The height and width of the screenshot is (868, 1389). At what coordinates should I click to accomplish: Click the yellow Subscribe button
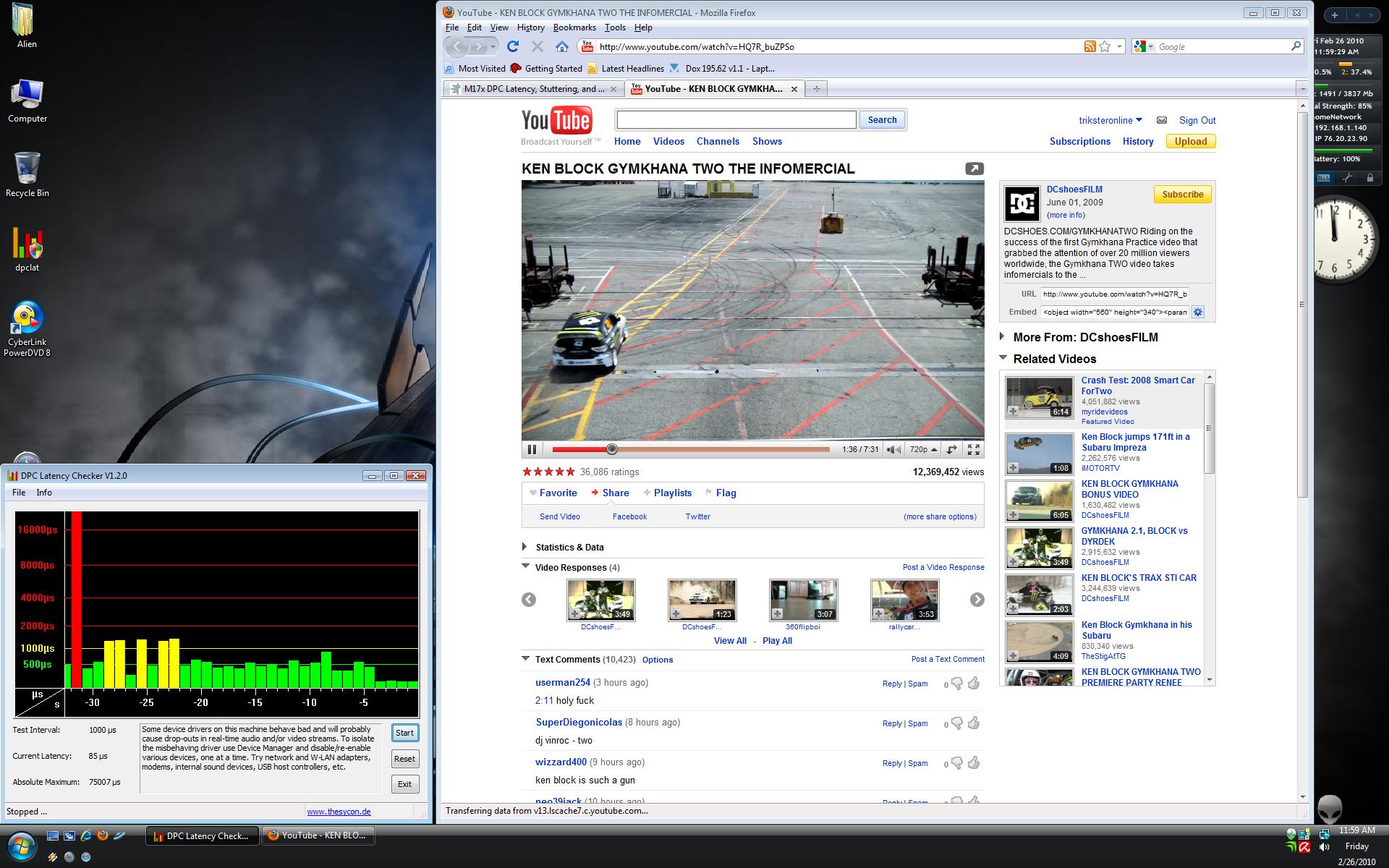click(x=1183, y=195)
